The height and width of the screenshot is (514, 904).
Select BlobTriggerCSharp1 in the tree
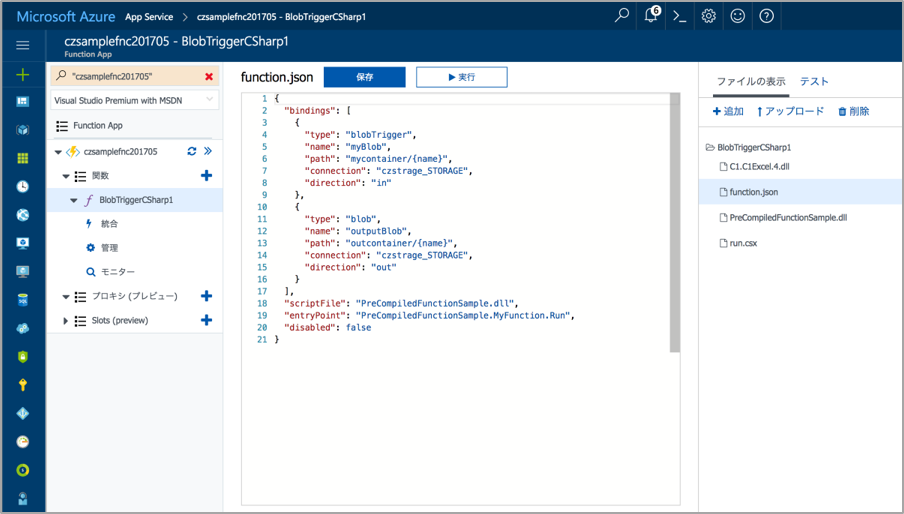[x=135, y=200]
